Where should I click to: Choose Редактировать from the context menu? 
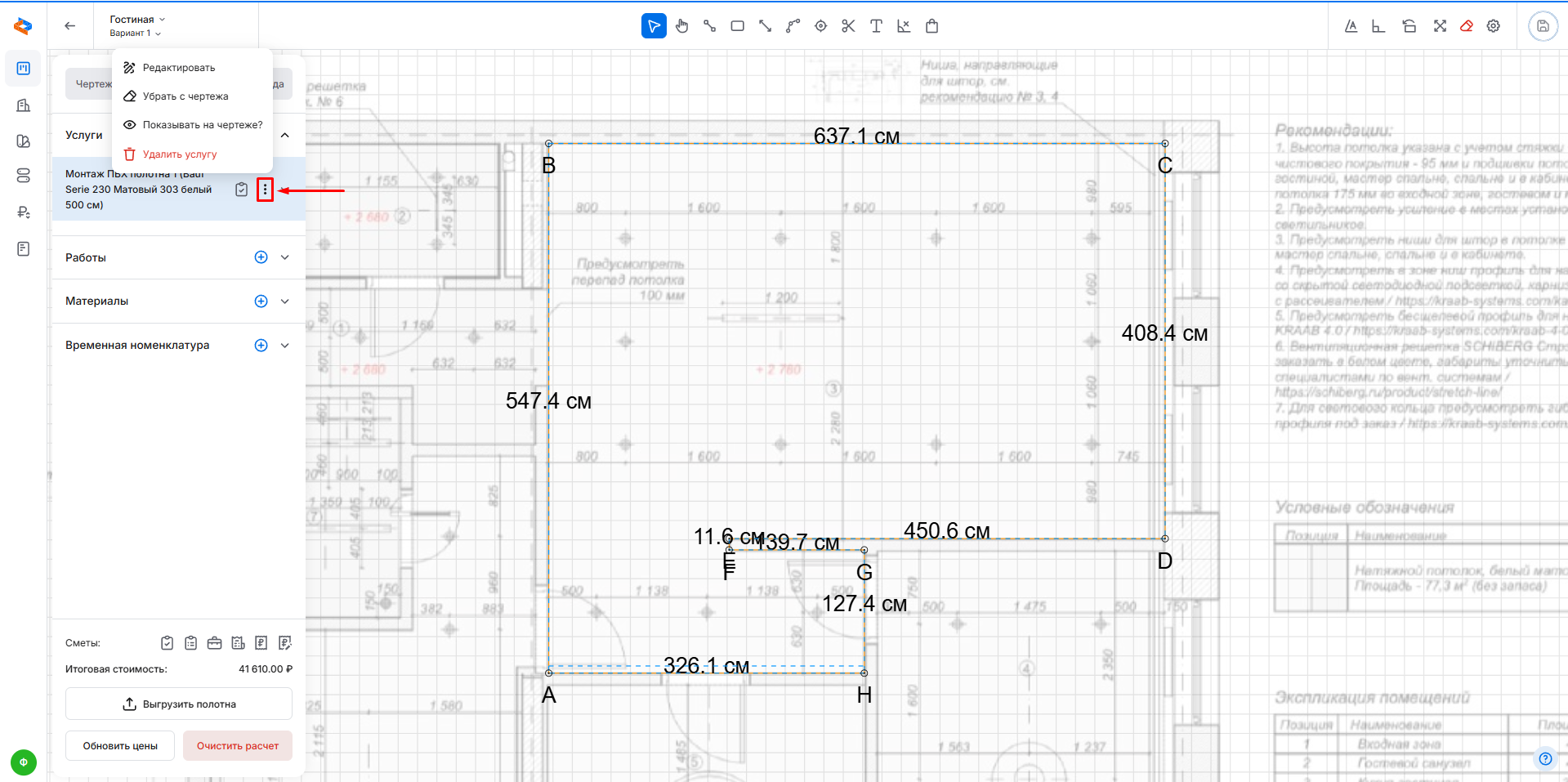[179, 68]
